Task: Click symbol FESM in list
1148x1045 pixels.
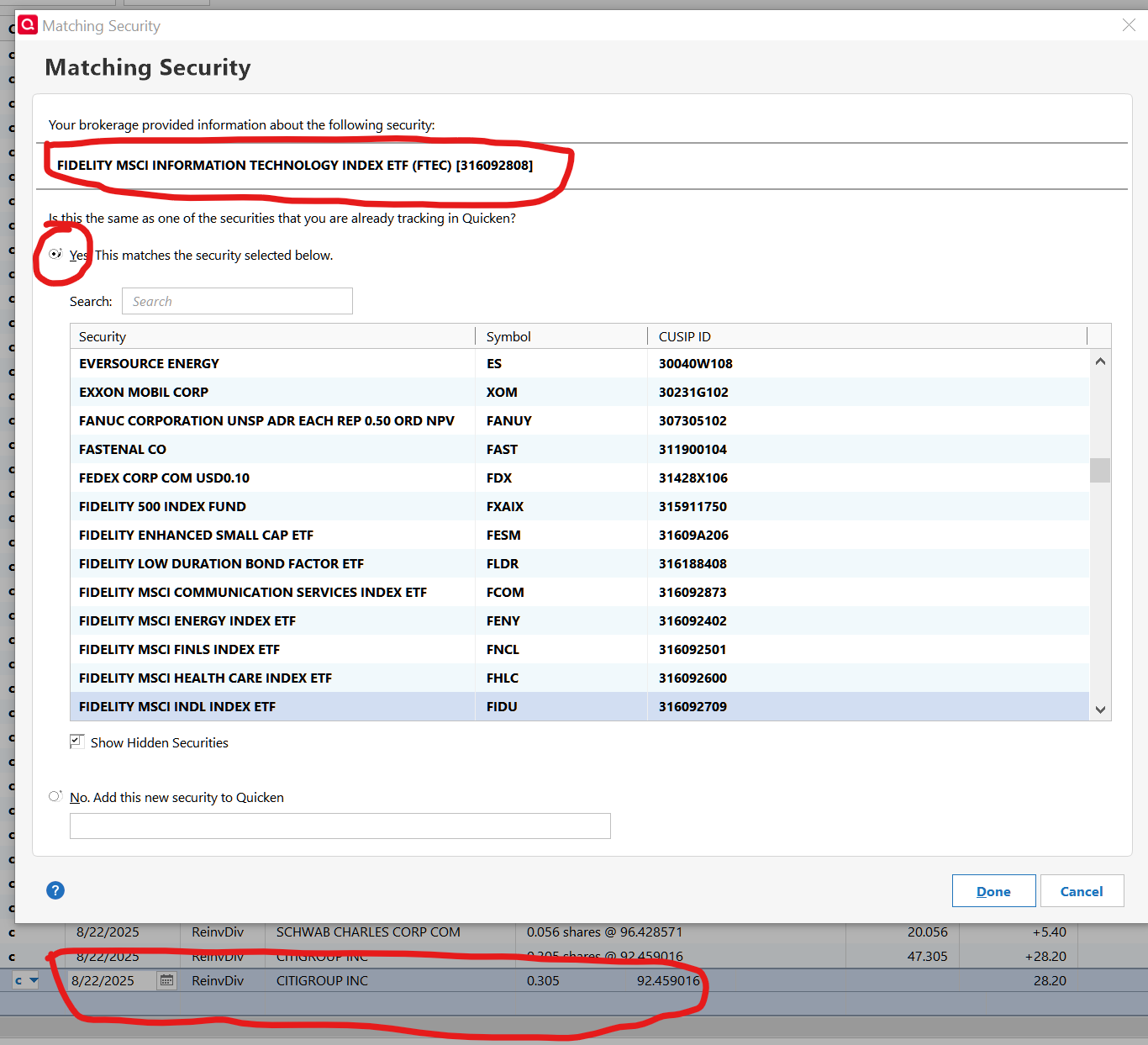Action: pyautogui.click(x=503, y=535)
